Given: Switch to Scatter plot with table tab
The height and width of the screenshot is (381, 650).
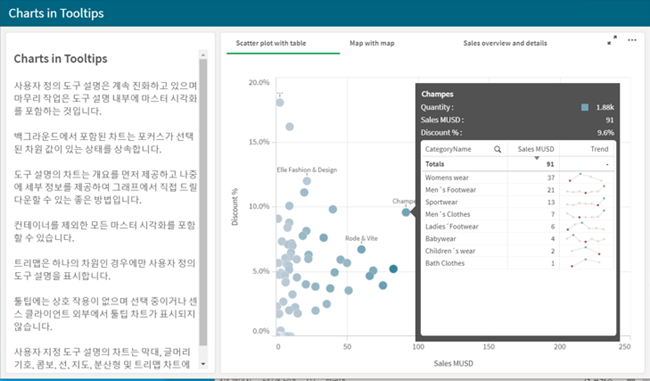Looking at the screenshot, I should (x=271, y=43).
